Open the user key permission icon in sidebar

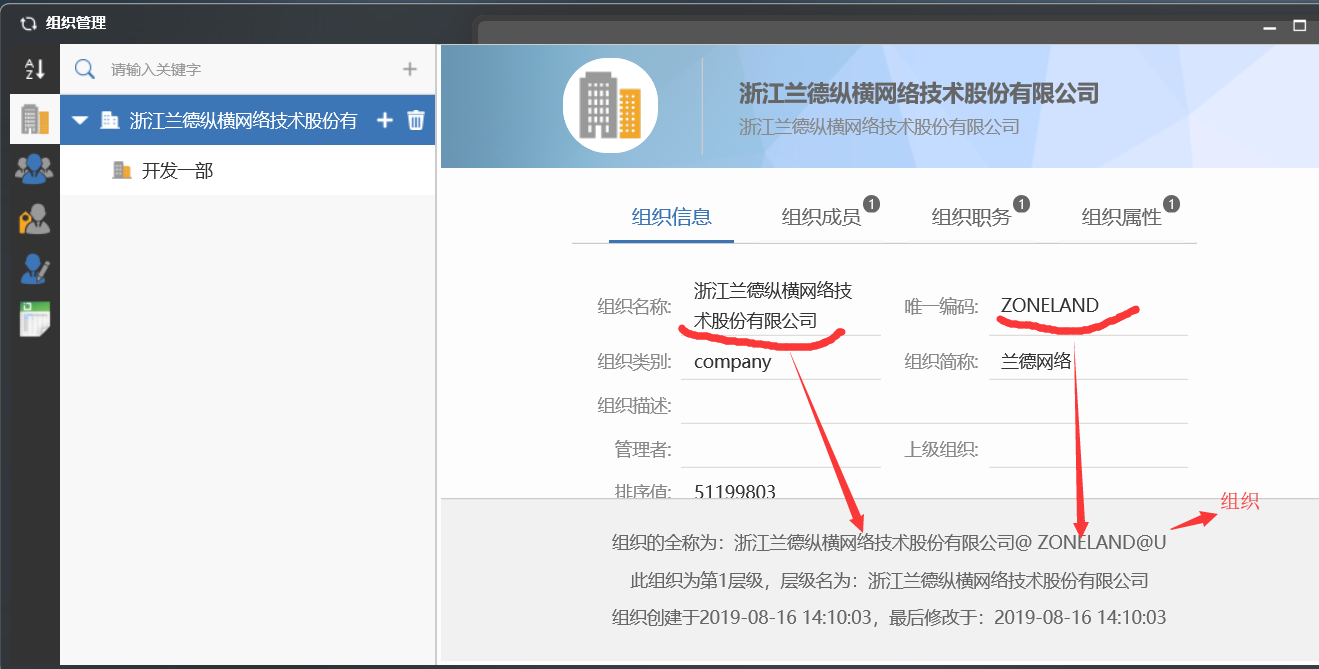click(x=35, y=218)
